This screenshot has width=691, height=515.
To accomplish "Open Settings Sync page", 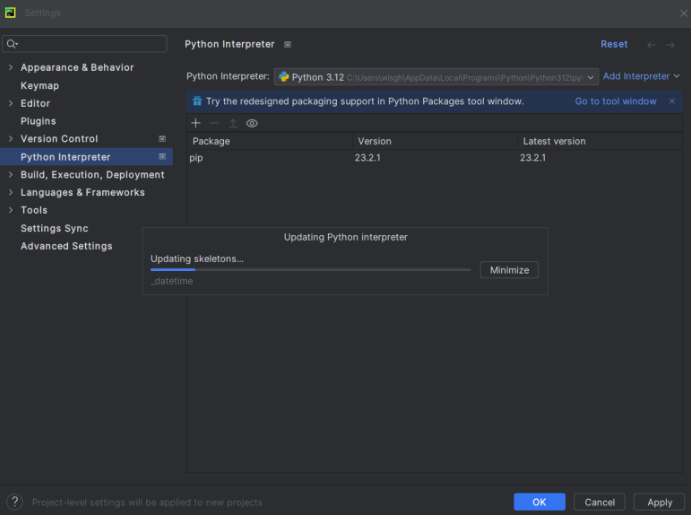I will [54, 228].
